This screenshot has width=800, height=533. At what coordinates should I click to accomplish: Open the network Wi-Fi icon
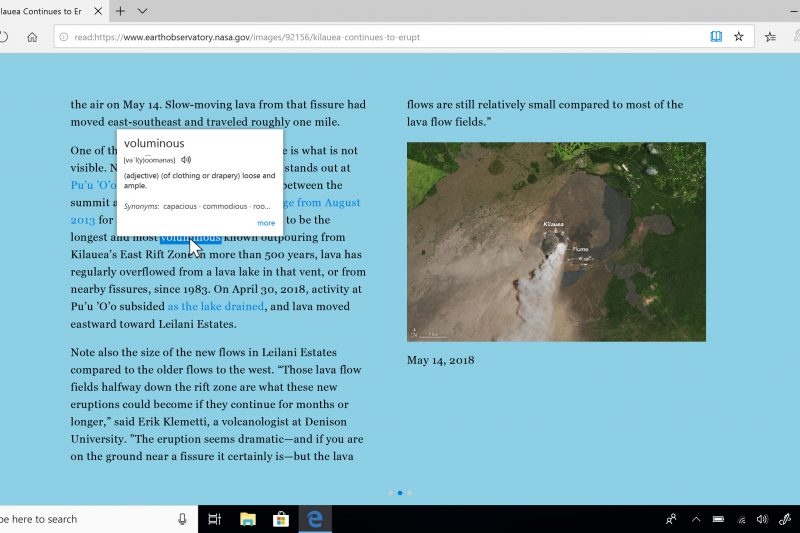pos(741,519)
